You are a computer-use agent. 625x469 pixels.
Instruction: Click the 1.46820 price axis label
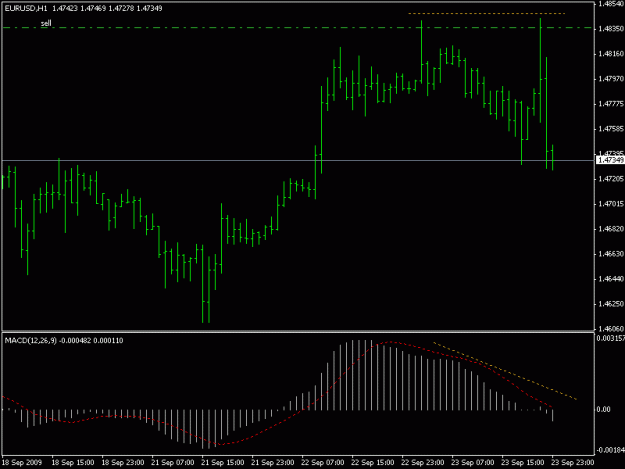point(610,229)
